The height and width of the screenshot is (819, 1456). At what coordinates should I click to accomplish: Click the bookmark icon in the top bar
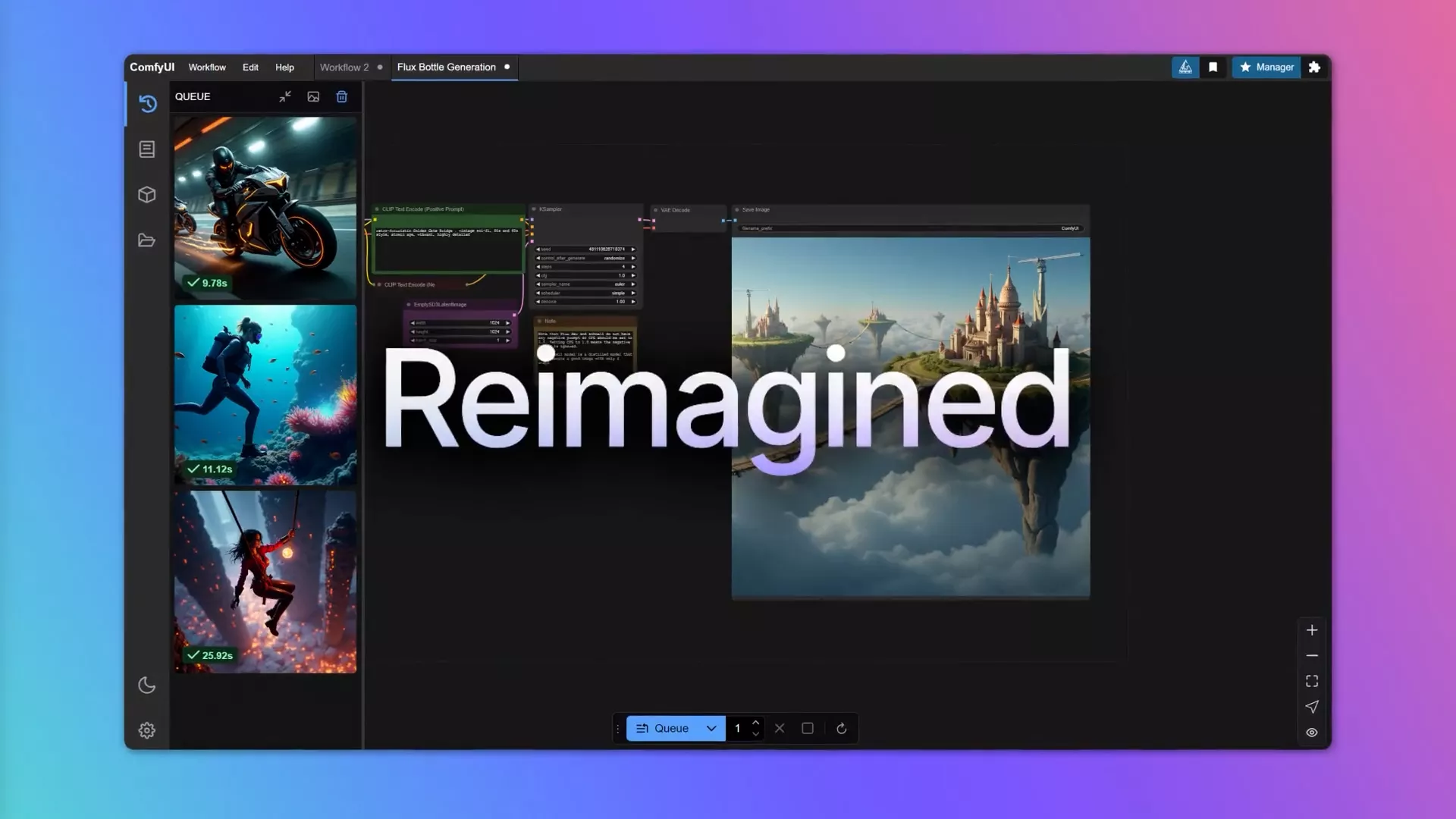click(1213, 67)
